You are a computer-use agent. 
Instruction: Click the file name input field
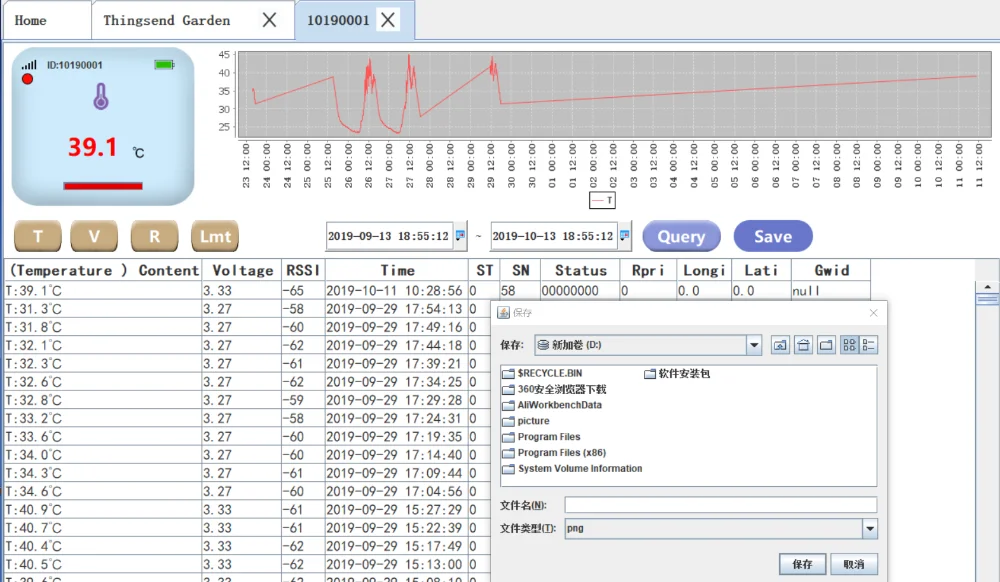pos(720,505)
